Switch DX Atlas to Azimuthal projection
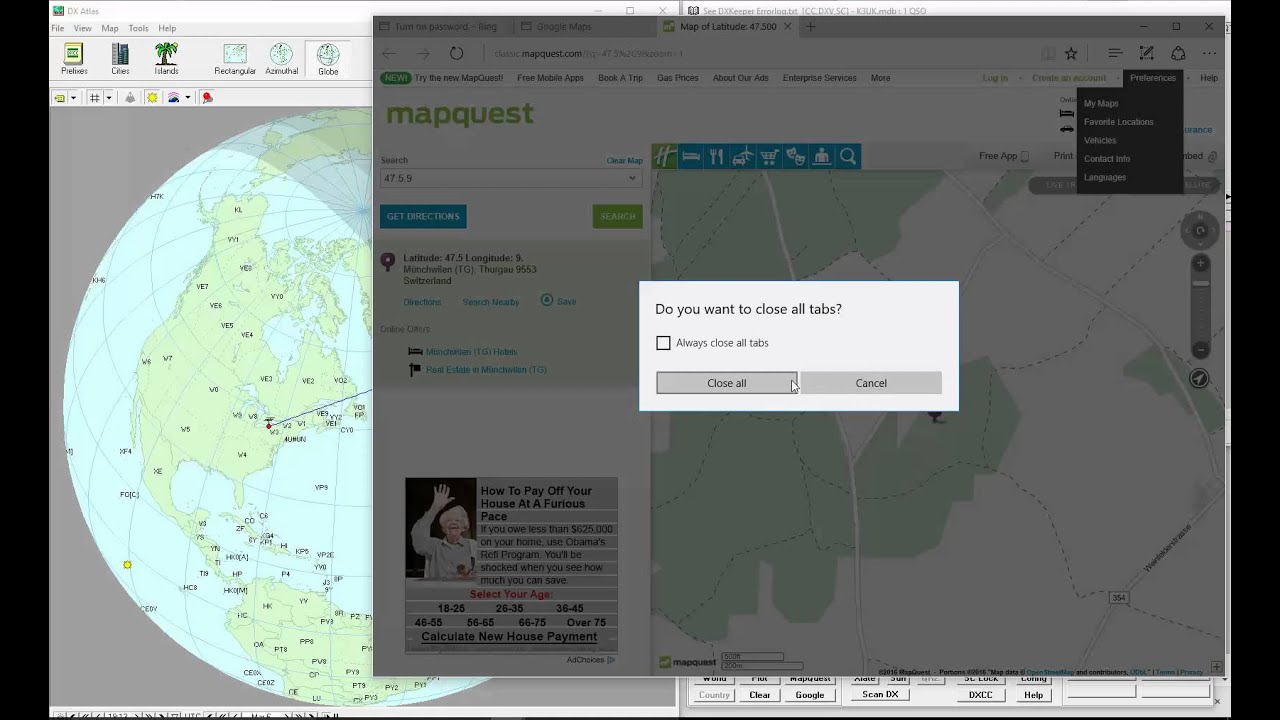 tap(281, 59)
